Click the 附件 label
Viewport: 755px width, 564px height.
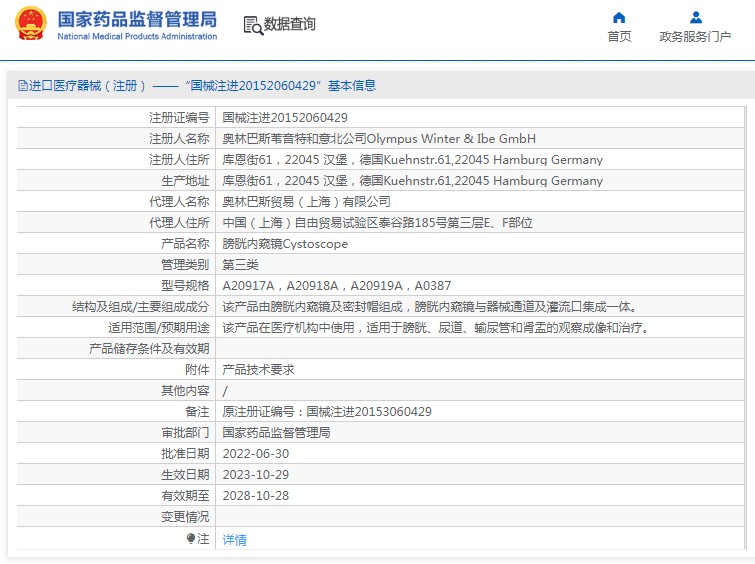click(x=197, y=370)
